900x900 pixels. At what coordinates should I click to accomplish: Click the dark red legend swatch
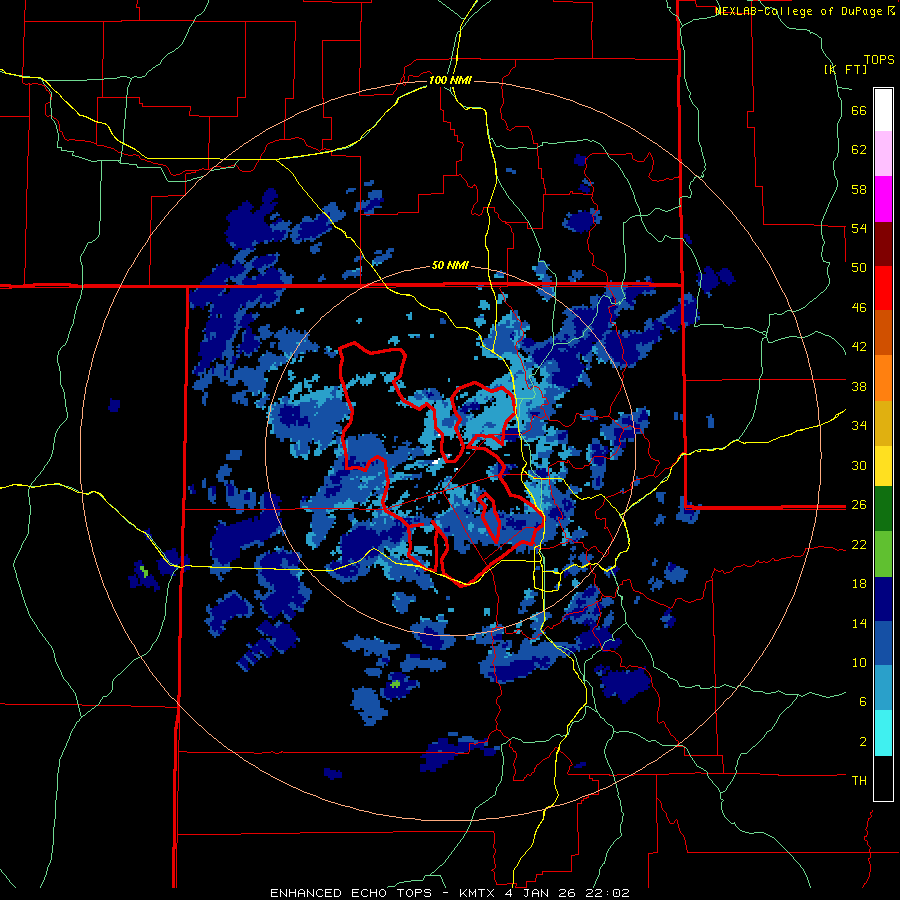pos(883,244)
